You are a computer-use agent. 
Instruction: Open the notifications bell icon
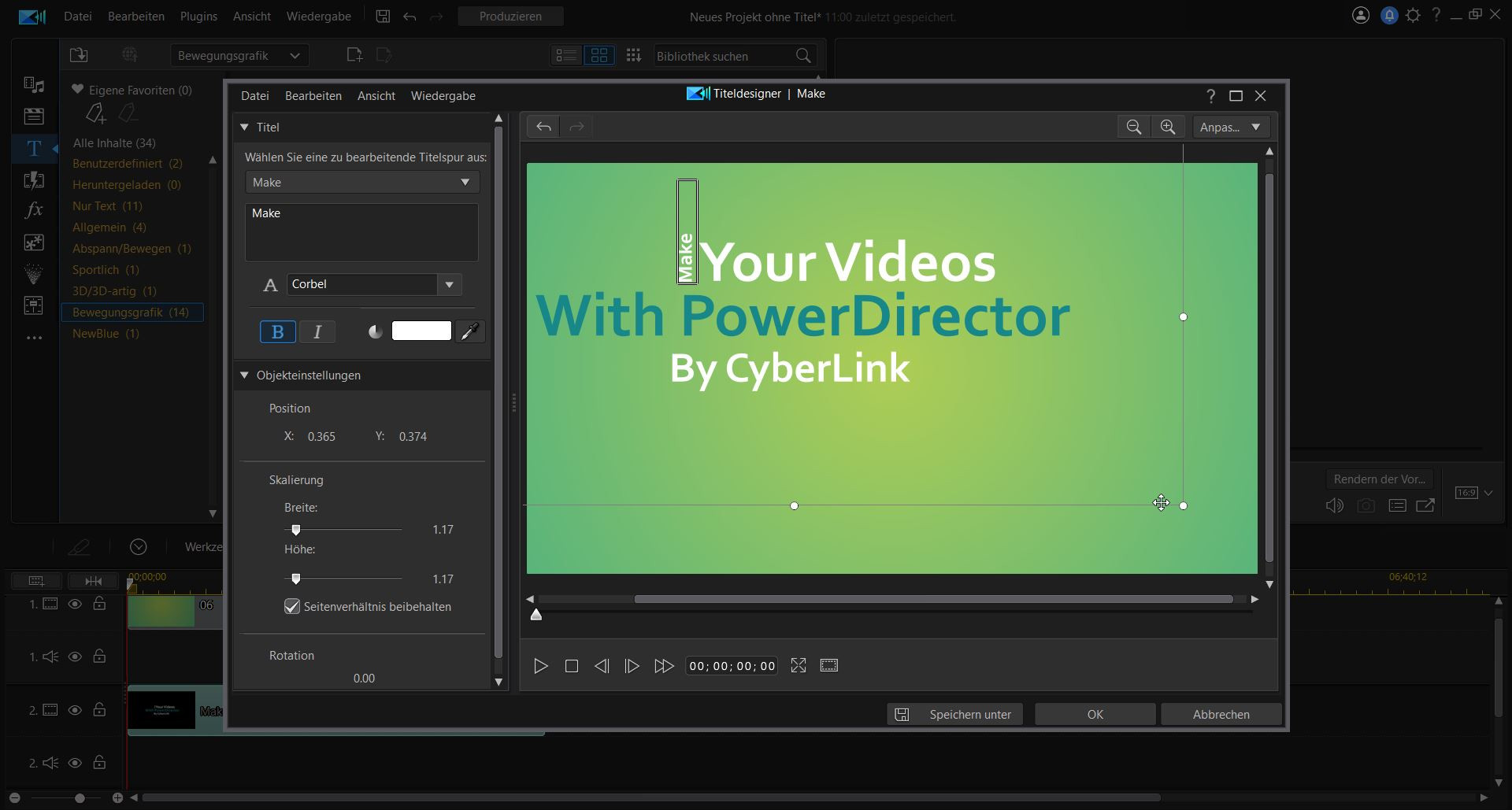1389,15
